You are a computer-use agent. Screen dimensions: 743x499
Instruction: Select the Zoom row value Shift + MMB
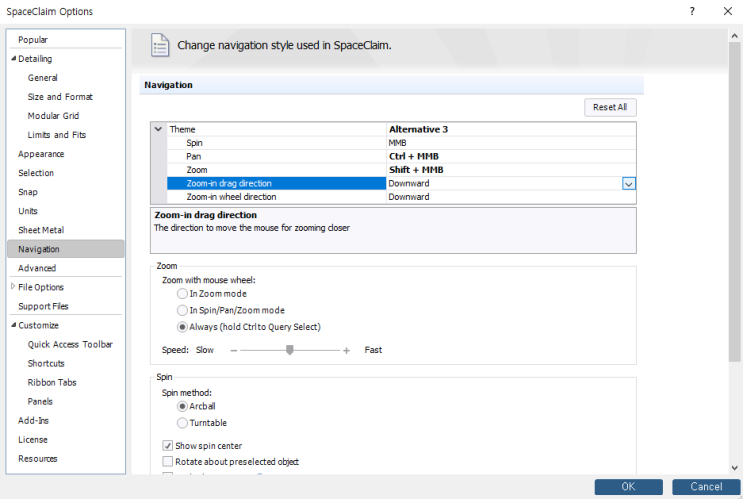point(416,170)
